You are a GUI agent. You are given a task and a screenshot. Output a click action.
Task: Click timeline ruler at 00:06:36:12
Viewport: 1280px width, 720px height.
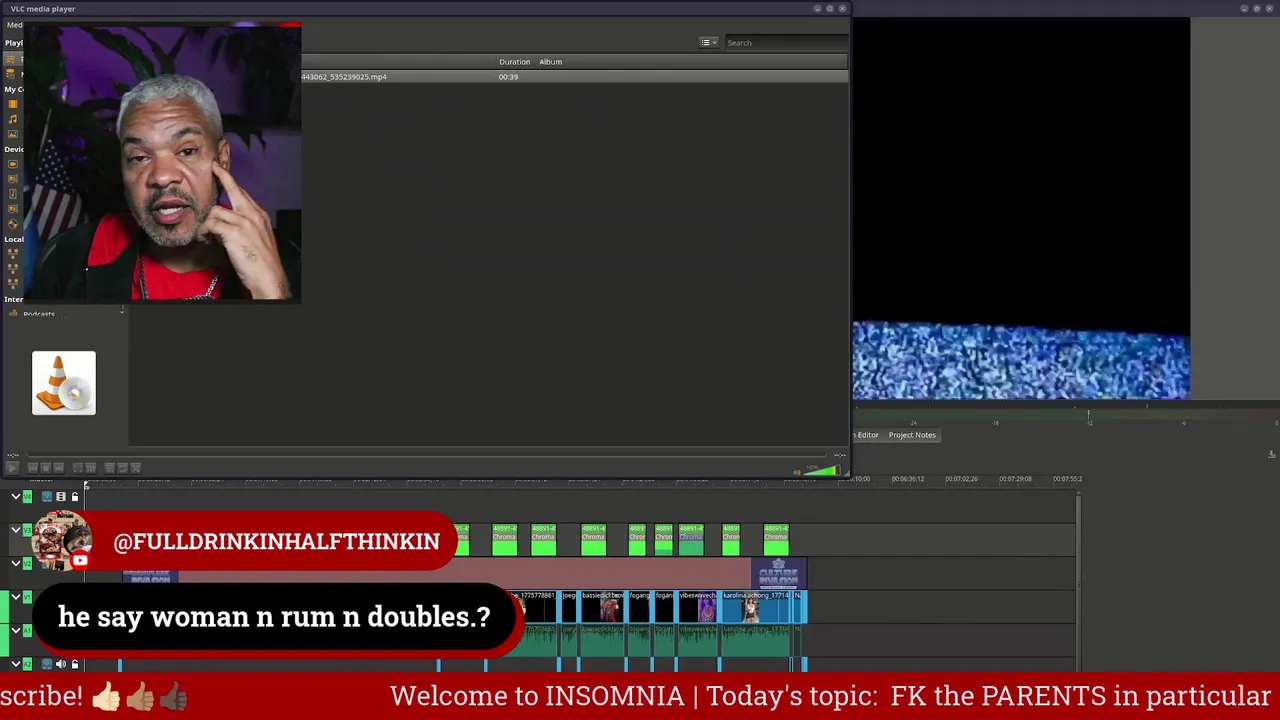pos(908,479)
